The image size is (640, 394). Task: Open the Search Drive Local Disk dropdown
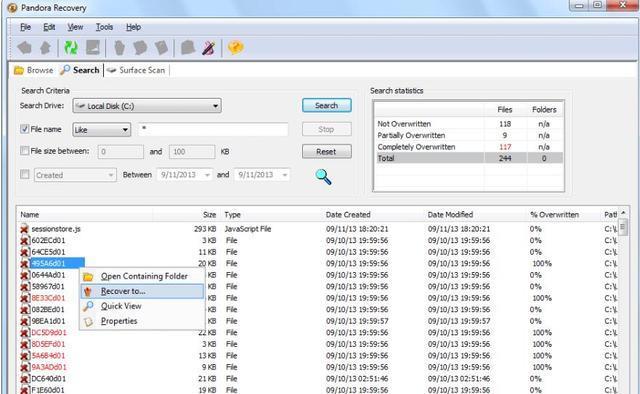[x=147, y=106]
